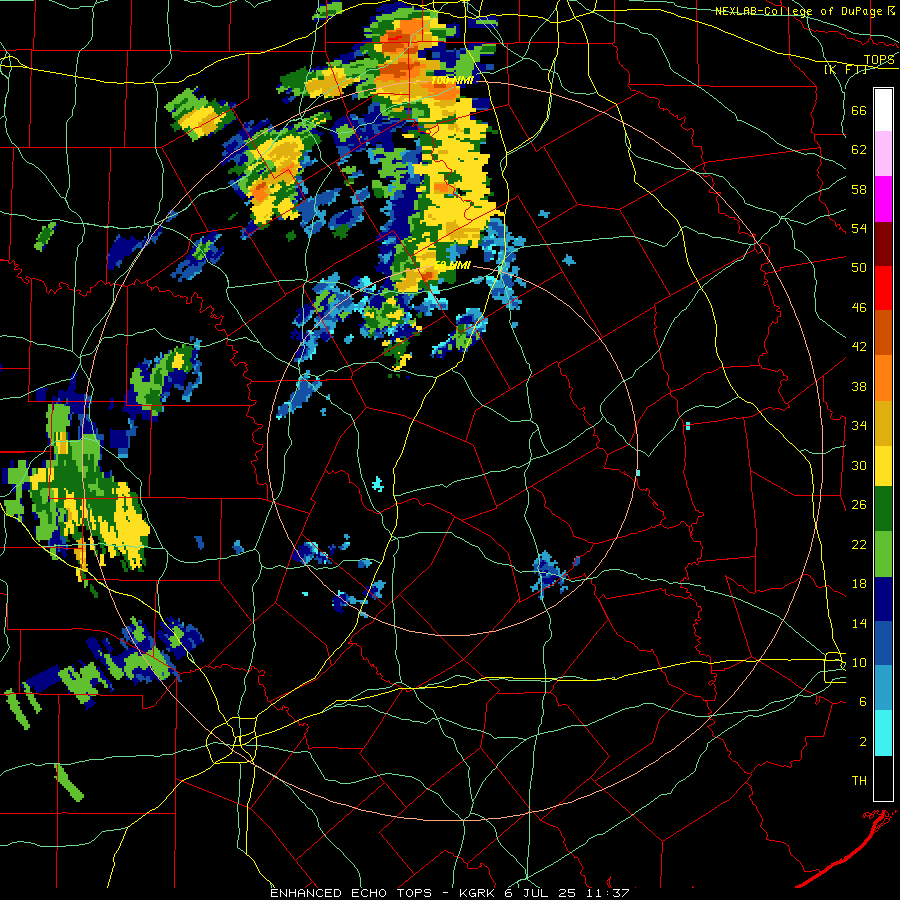The image size is (900, 900).
Task: Click the TH threshold label on the scale
Action: (x=859, y=781)
